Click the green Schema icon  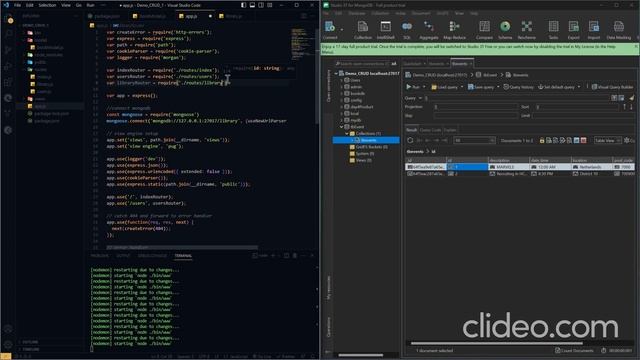505,27
